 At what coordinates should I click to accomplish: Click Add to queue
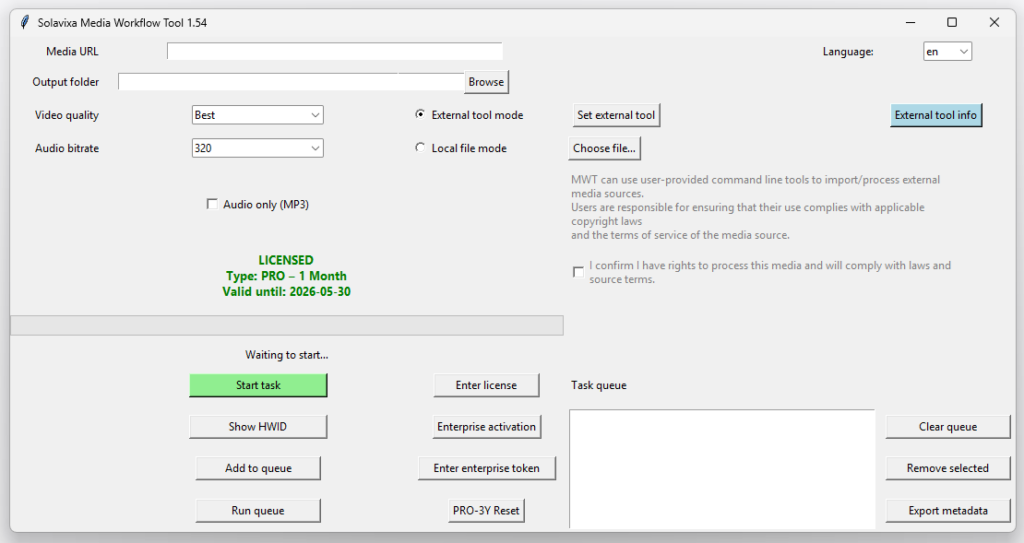tap(258, 469)
